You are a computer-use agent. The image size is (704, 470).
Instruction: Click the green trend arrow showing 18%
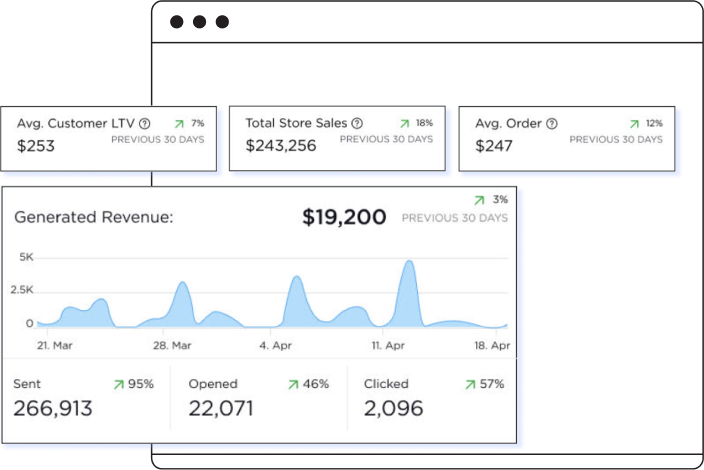pos(405,124)
